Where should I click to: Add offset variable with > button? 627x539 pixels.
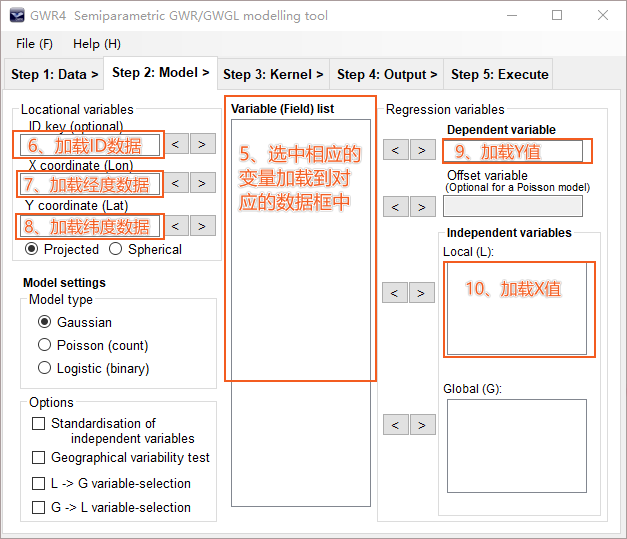422,207
